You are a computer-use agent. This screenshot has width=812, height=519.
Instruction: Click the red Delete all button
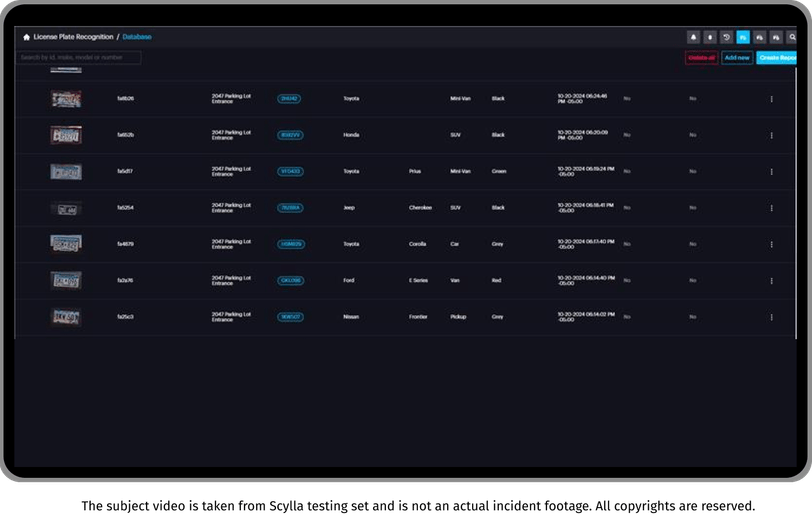pyautogui.click(x=701, y=57)
